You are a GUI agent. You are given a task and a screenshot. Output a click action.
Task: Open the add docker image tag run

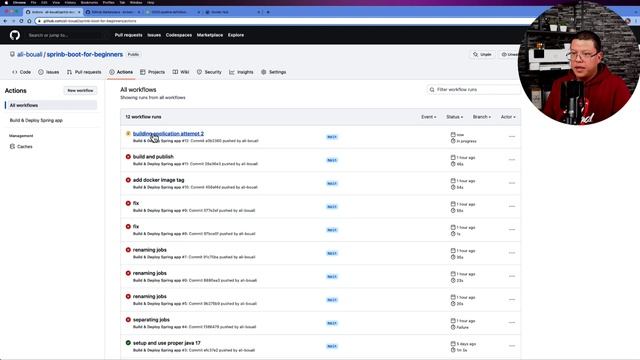(x=158, y=180)
